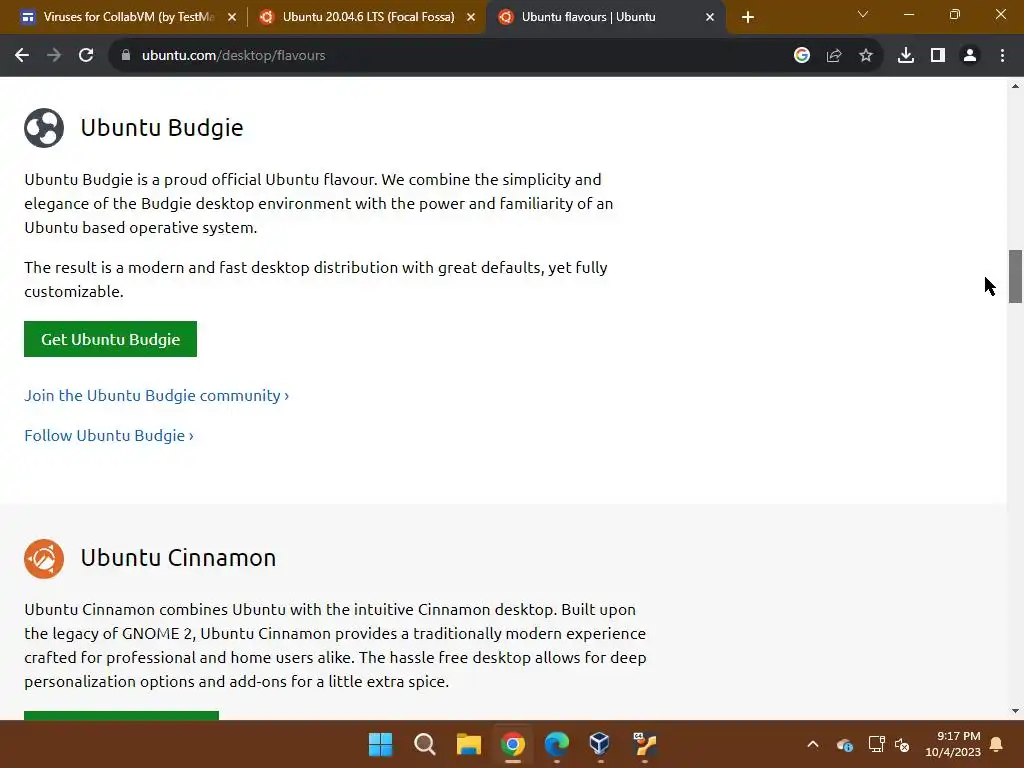Screen dimensions: 1024x768
Task: Toggle the Chrome side panel
Action: click(x=938, y=56)
